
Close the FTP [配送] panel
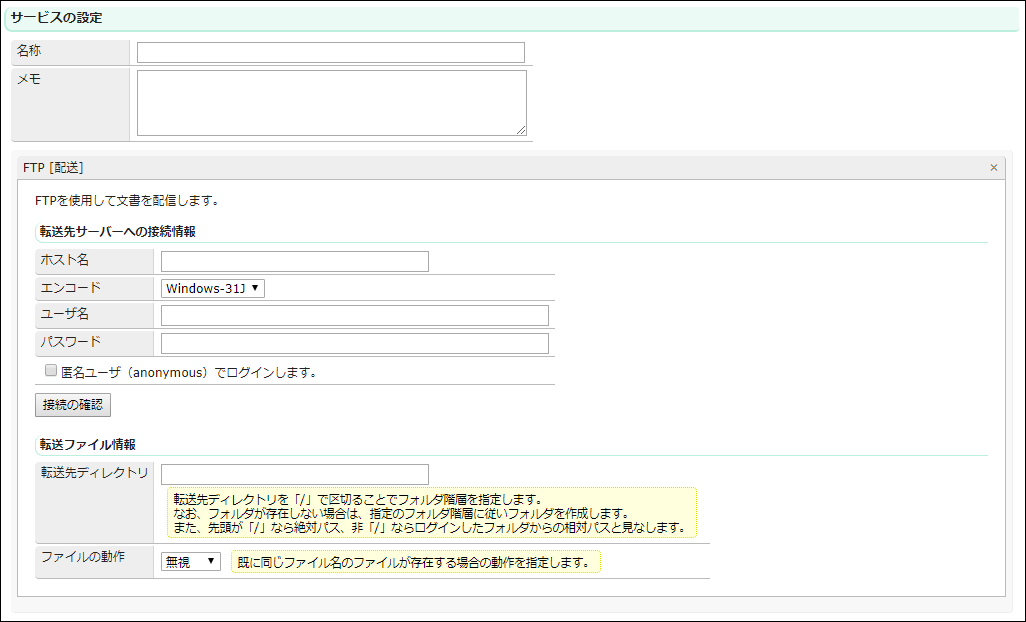(x=993, y=168)
